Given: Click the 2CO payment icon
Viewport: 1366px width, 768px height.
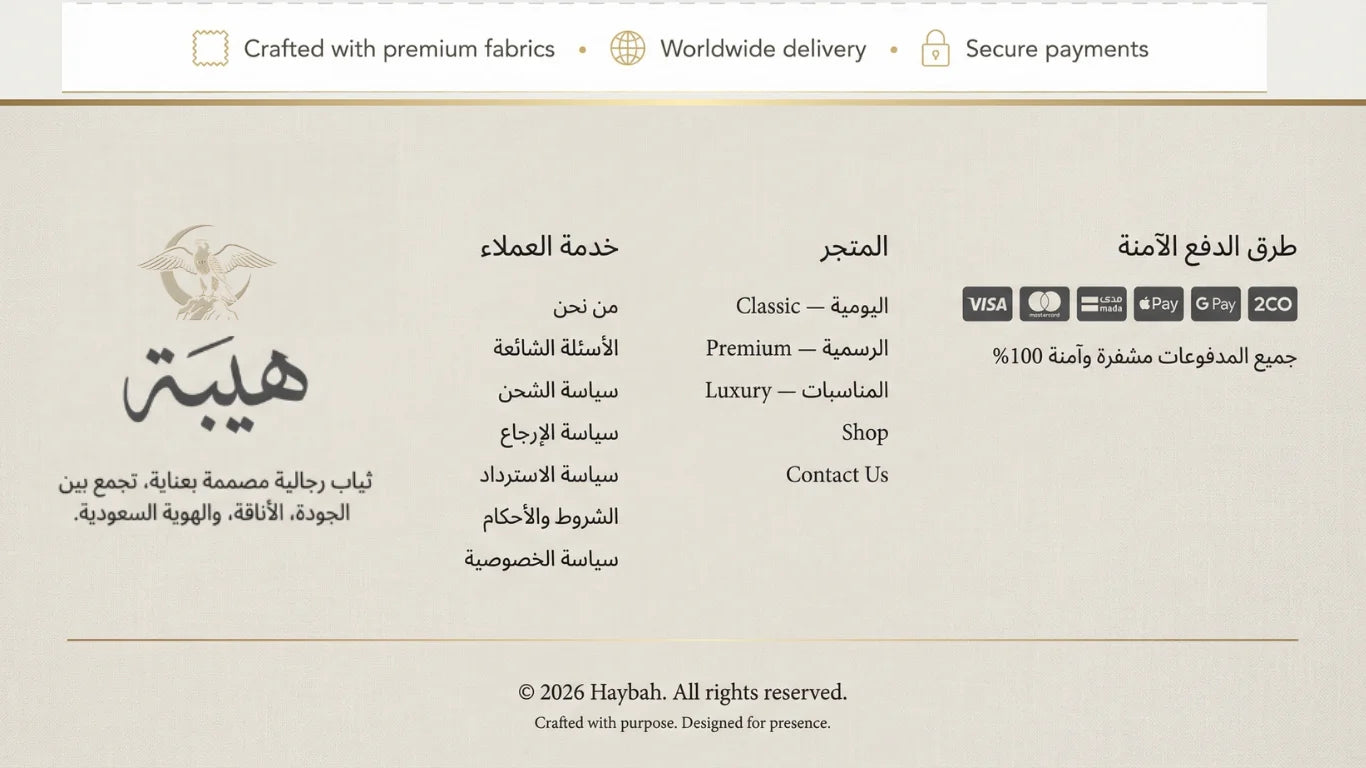Looking at the screenshot, I should (x=1272, y=304).
